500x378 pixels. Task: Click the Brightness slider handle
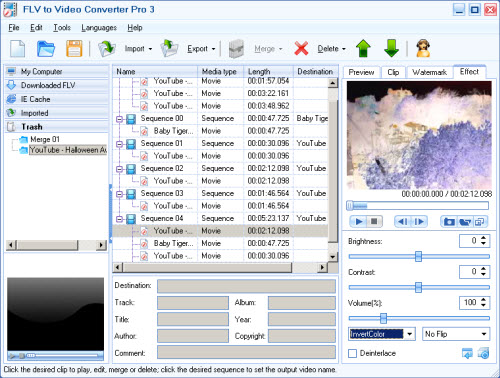pos(418,256)
